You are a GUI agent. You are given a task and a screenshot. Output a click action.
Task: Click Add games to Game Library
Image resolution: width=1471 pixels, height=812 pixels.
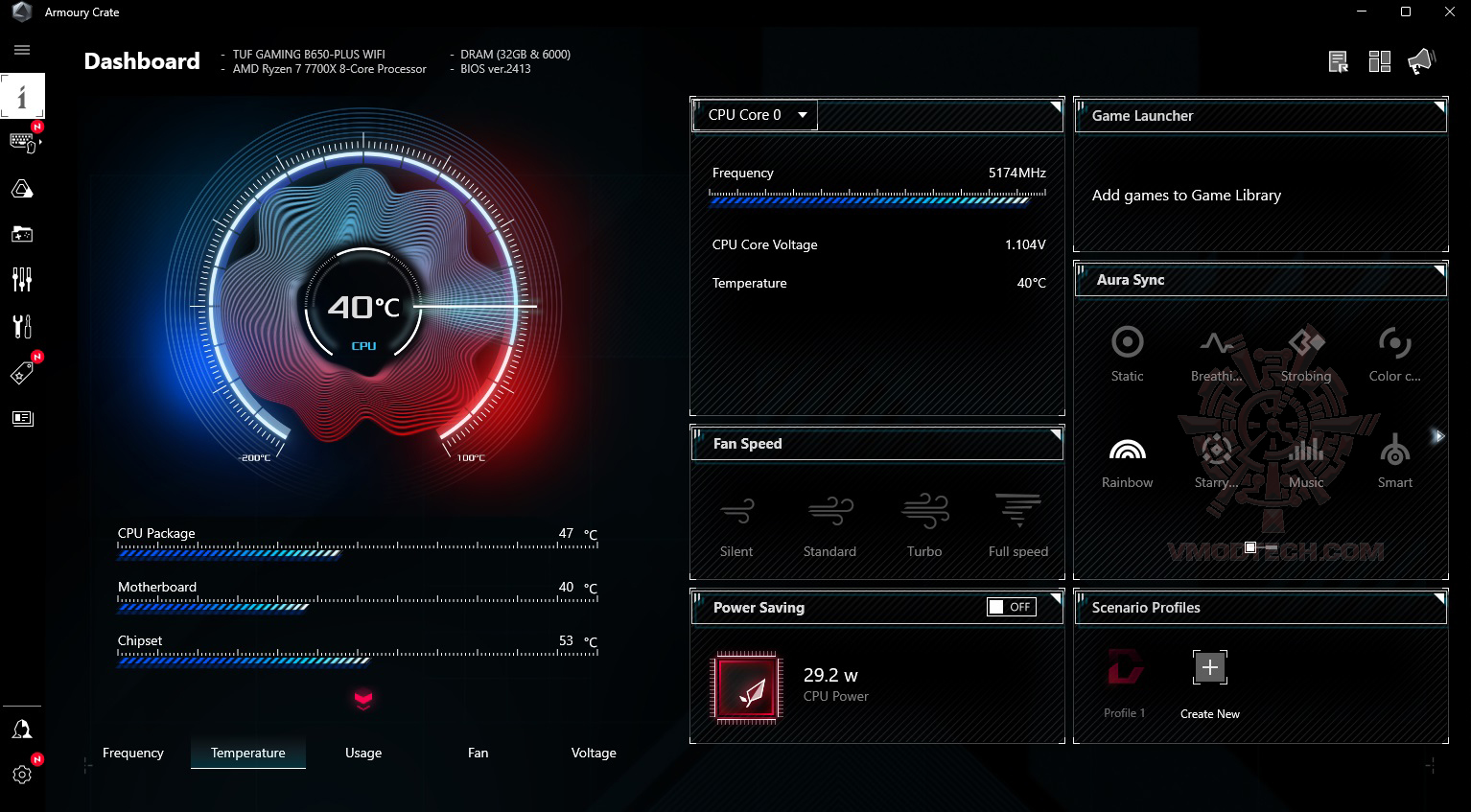(x=1186, y=196)
